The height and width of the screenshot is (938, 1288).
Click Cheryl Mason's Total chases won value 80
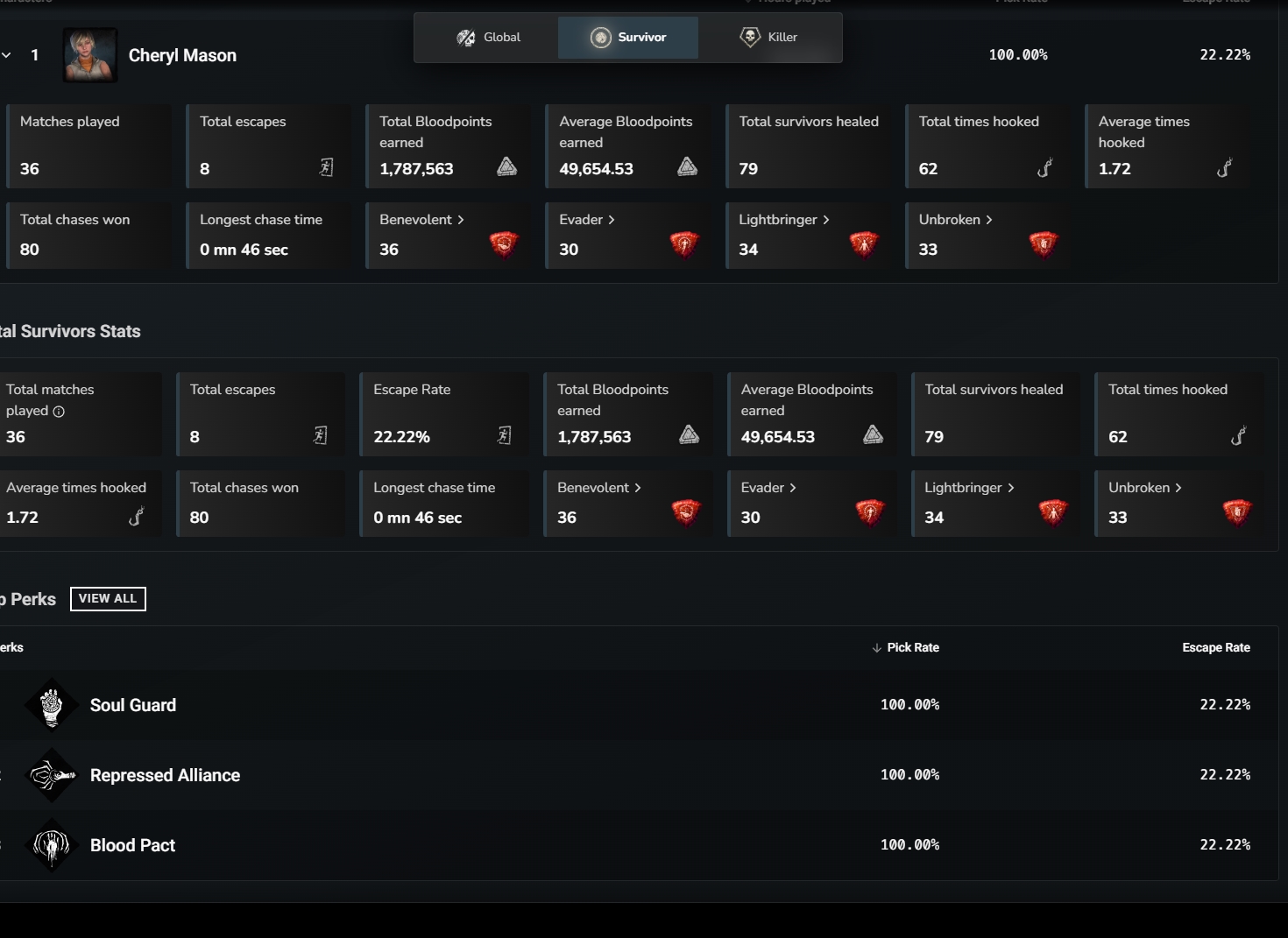coord(30,250)
